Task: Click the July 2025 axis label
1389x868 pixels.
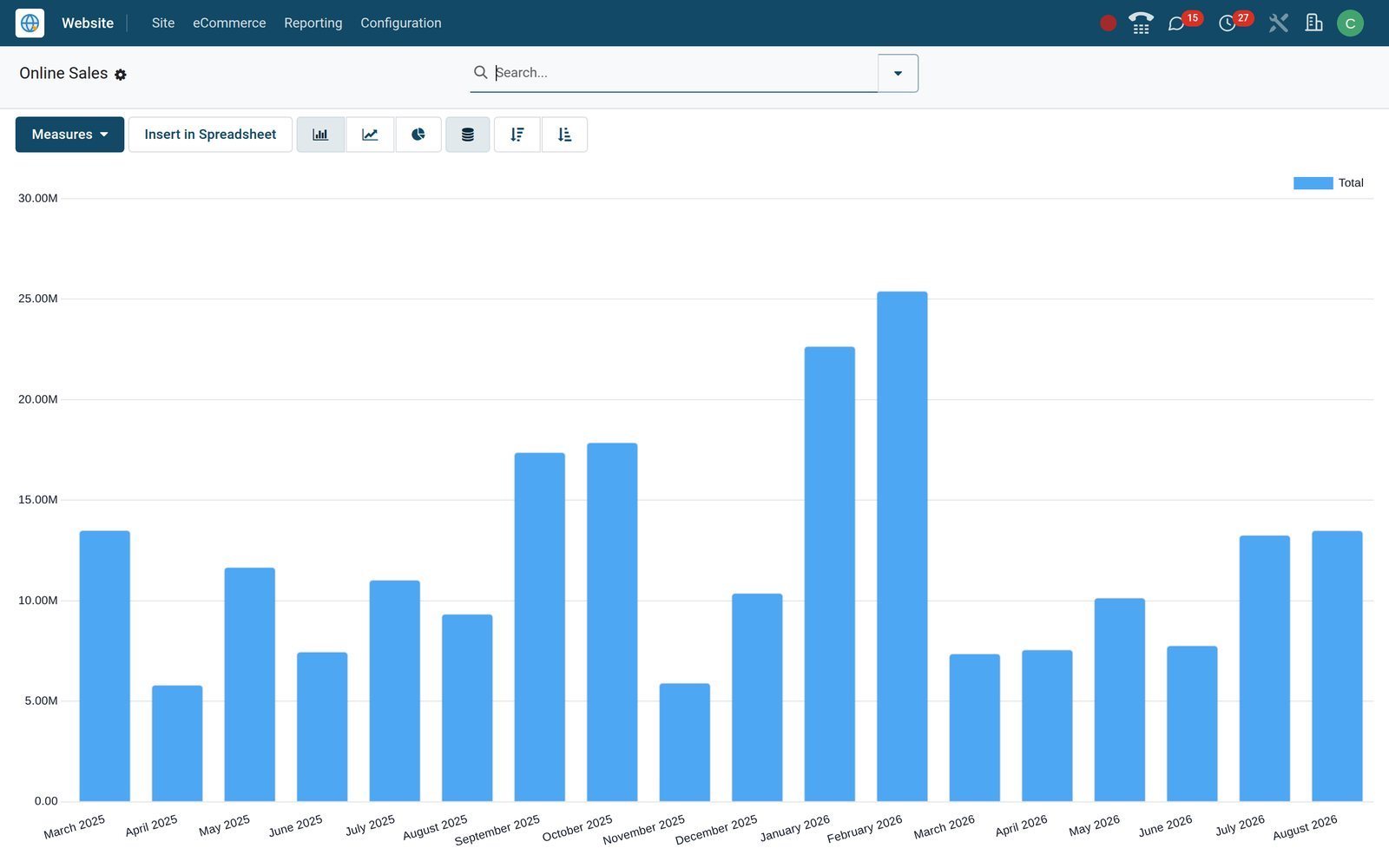Action: coord(370,825)
